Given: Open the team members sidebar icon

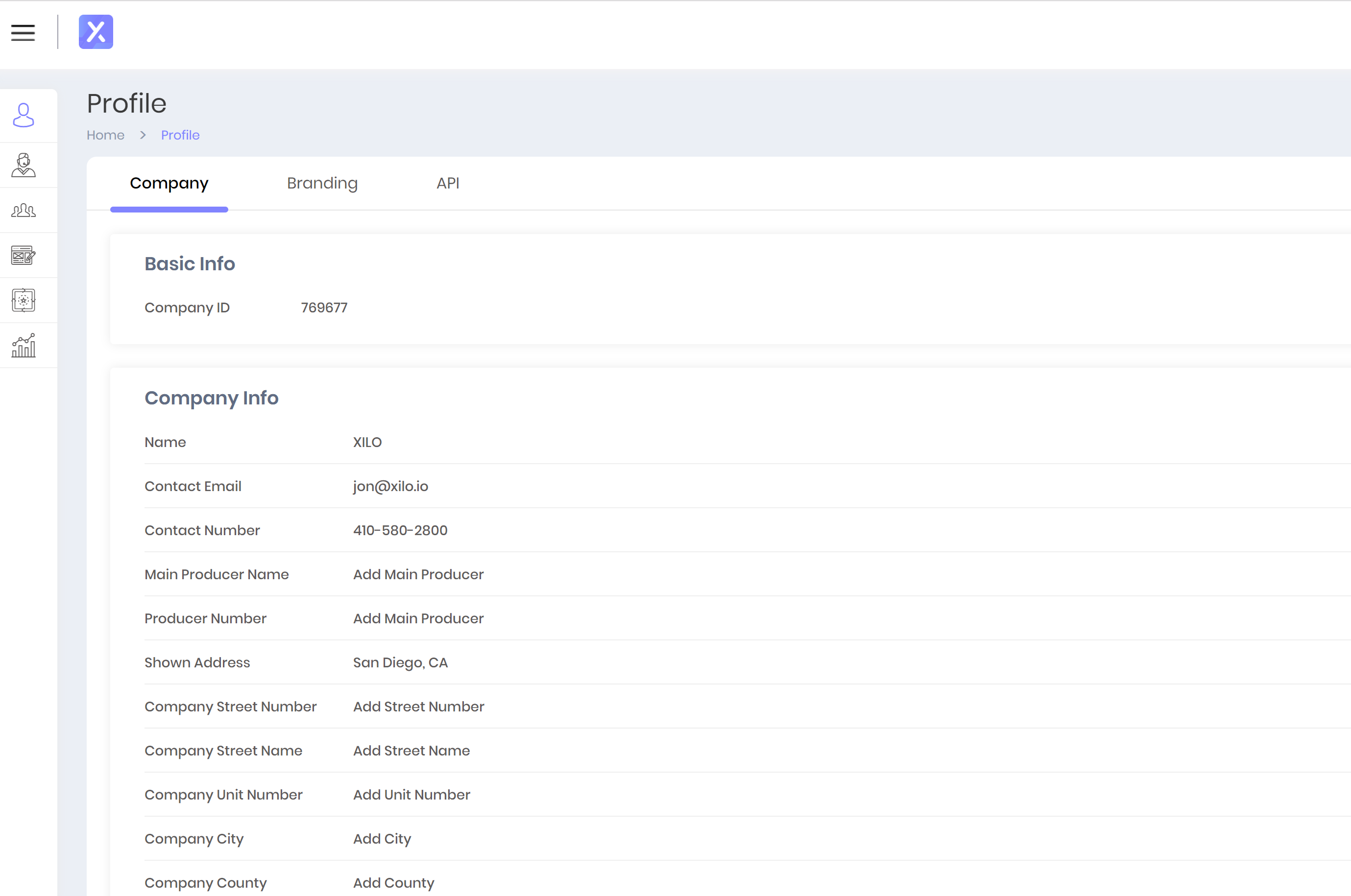Looking at the screenshot, I should [23, 210].
